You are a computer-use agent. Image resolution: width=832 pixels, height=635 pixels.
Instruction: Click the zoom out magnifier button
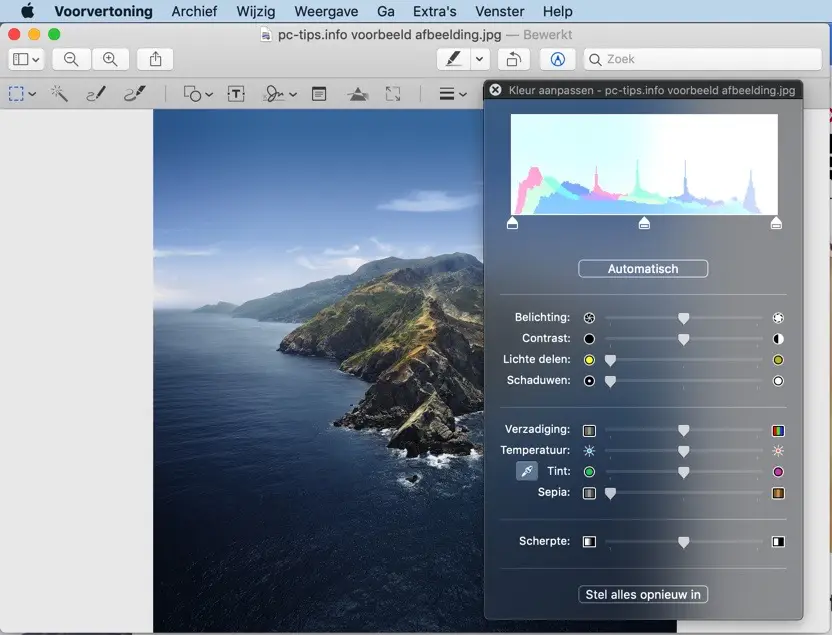[71, 59]
